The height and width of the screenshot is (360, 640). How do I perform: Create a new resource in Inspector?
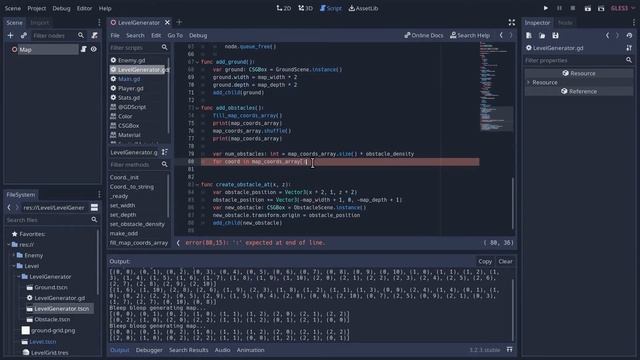pyautogui.click(x=529, y=36)
